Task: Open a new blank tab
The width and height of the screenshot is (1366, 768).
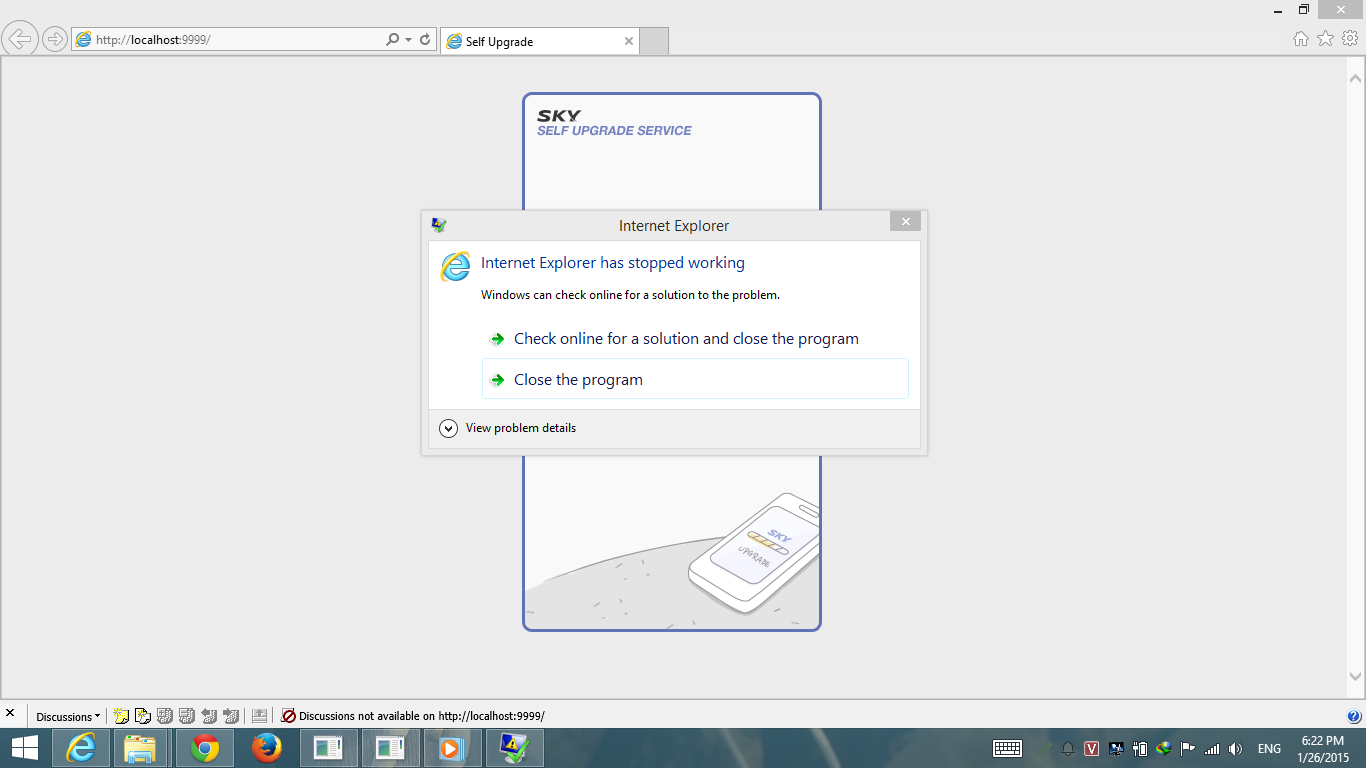Action: pos(653,41)
